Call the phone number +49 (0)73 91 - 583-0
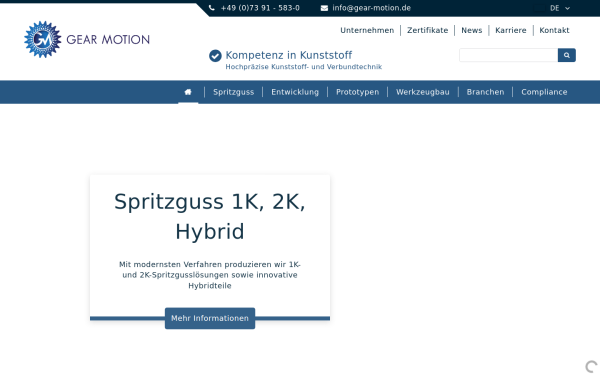Screen dimensions: 600x375 (260, 8)
